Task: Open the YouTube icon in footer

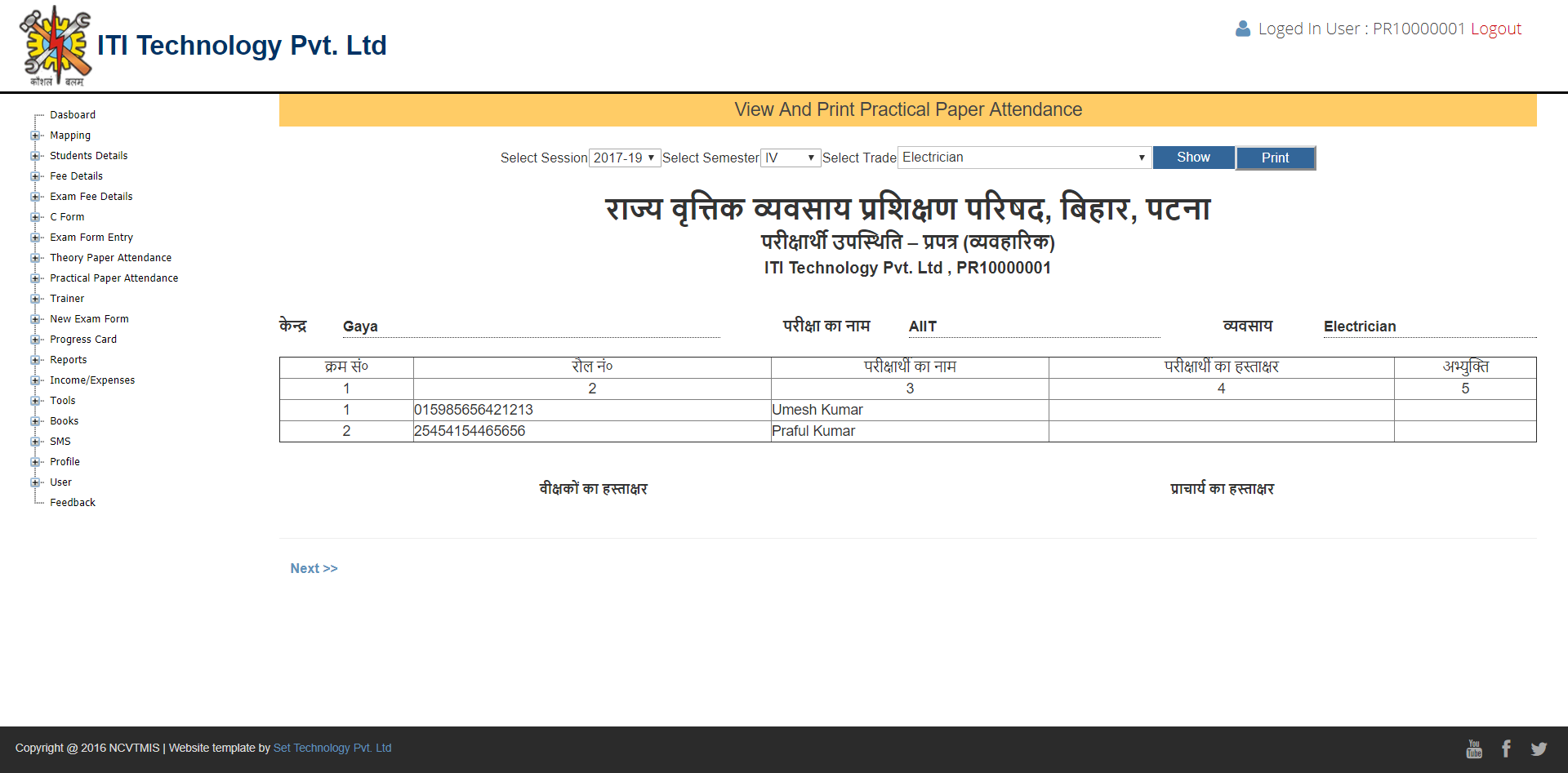Action: (x=1474, y=749)
